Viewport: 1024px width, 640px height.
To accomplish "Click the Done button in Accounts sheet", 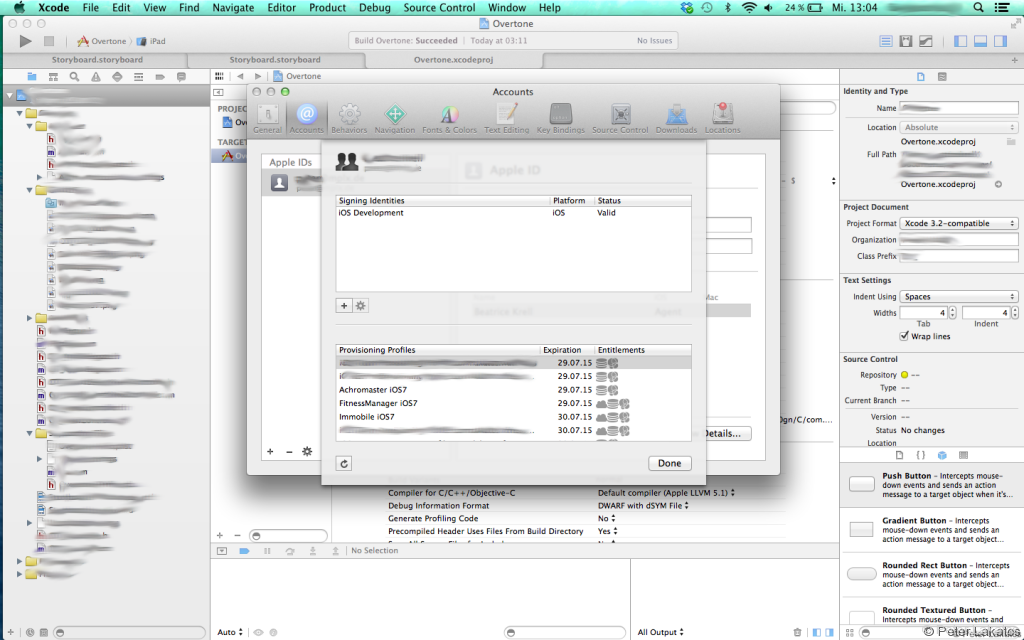I will click(x=669, y=463).
